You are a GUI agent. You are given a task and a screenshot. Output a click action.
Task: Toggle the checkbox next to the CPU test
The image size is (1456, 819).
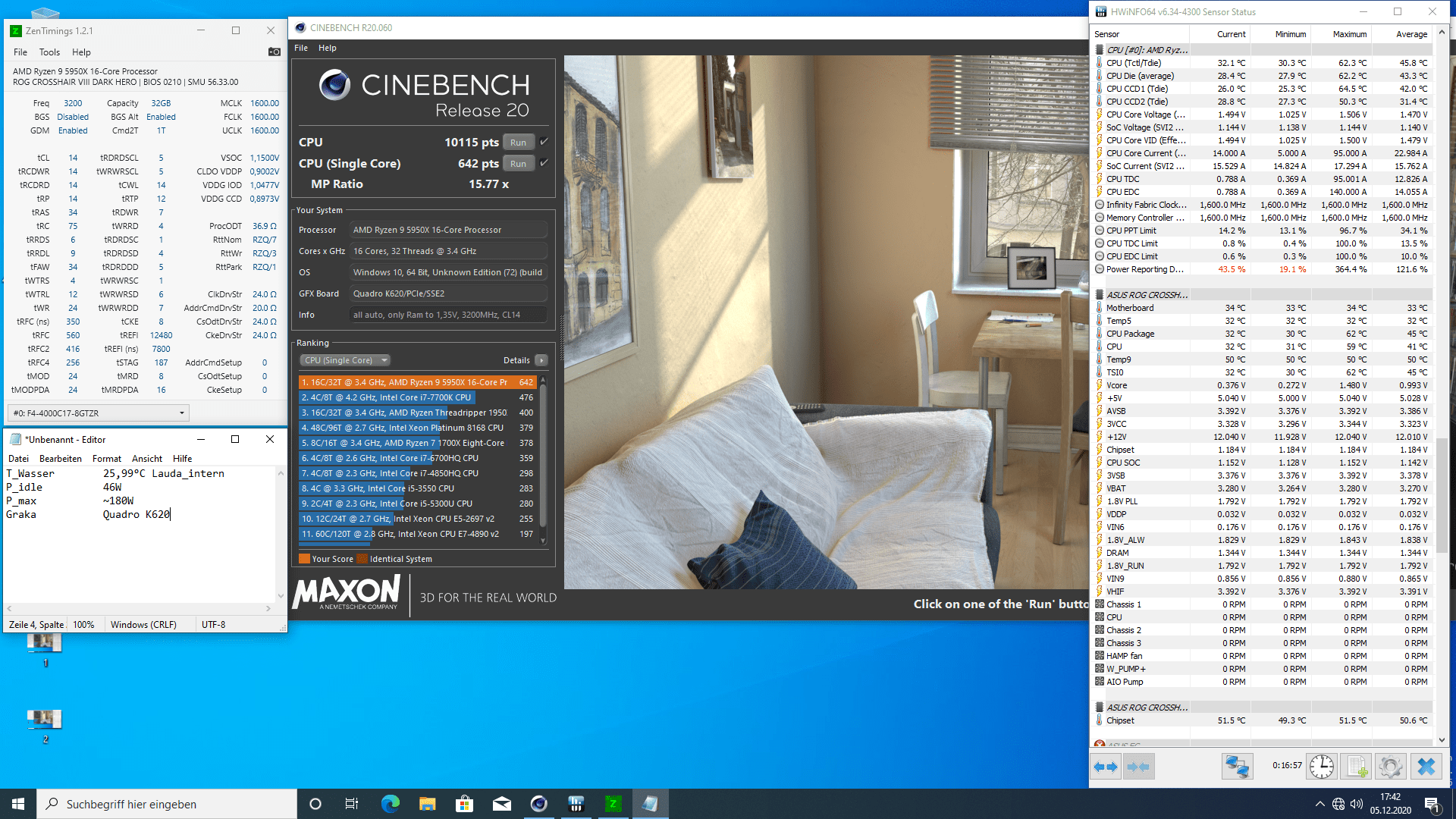click(x=544, y=142)
